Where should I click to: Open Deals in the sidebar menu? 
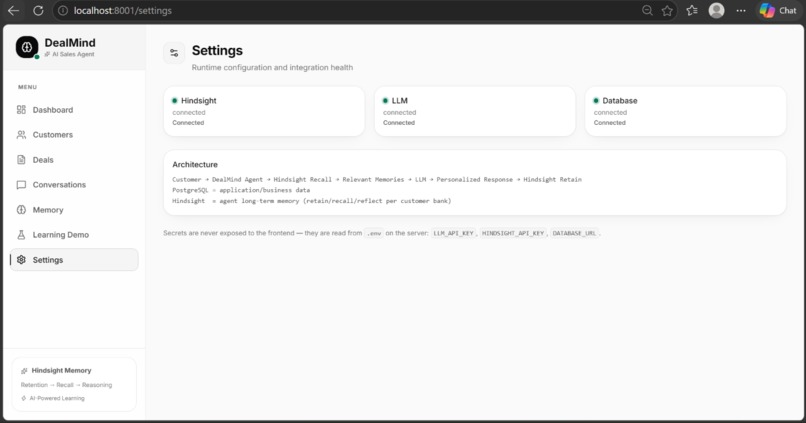(x=74, y=160)
